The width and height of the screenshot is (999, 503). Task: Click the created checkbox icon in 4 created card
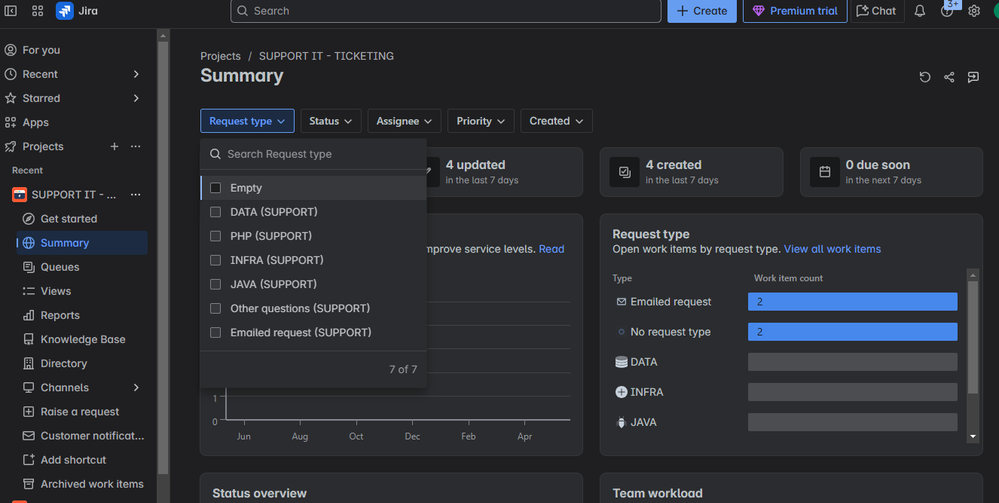point(624,172)
